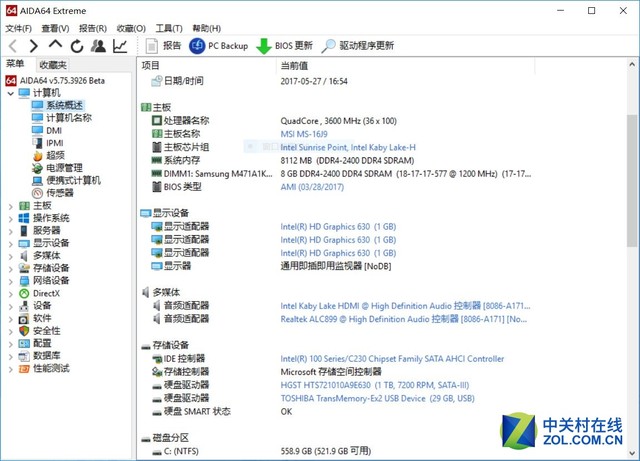Open the MSI MS-16J9 motherboard link
Screen dimensions: 640x461
point(304,134)
